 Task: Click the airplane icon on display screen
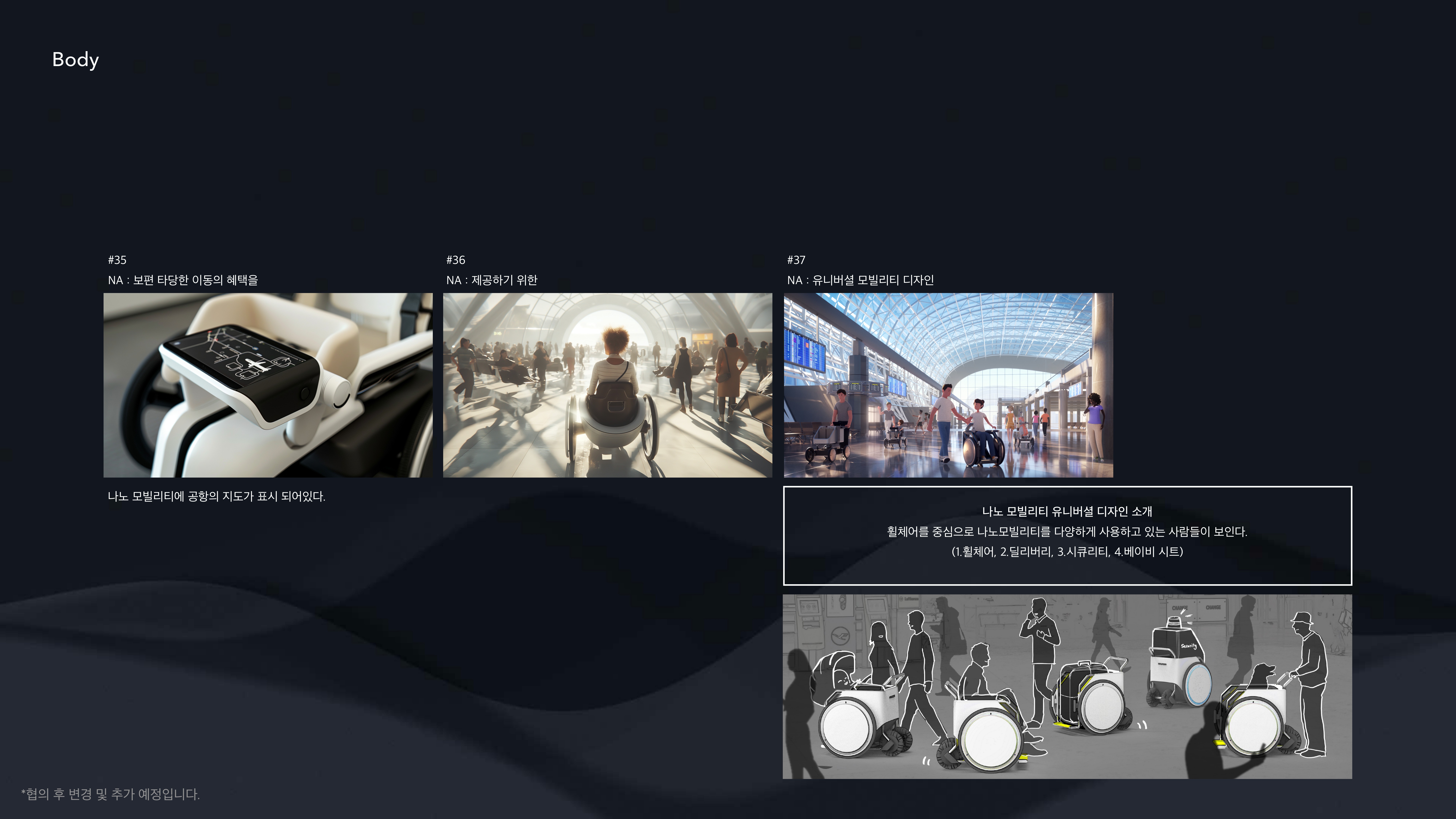click(257, 365)
